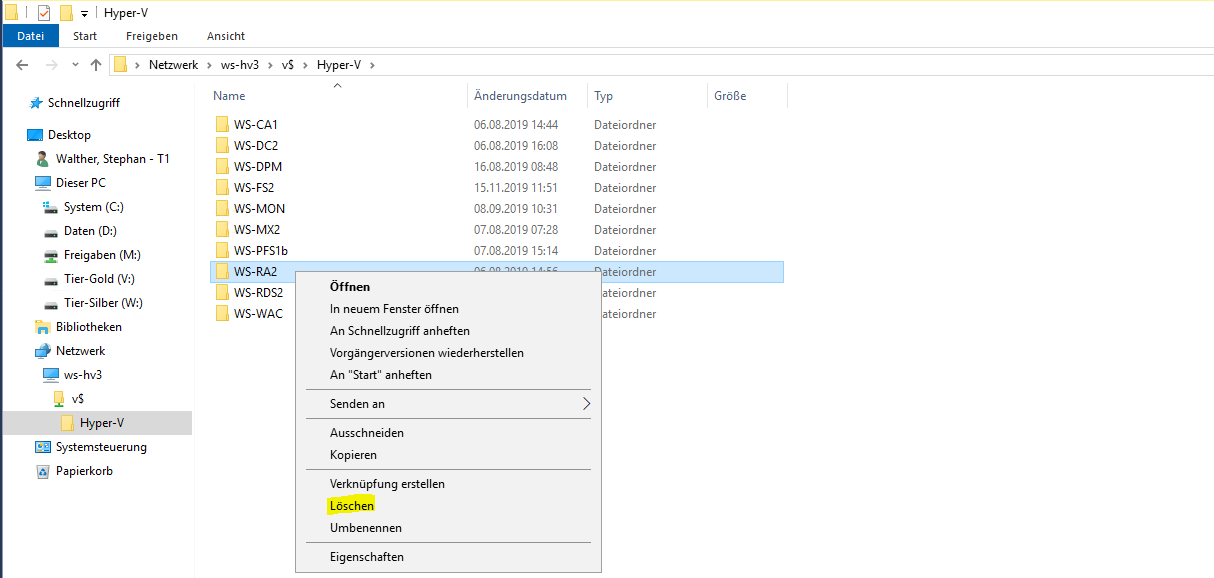Go up one folder level arrow
1214x578 pixels.
pyautogui.click(x=96, y=65)
